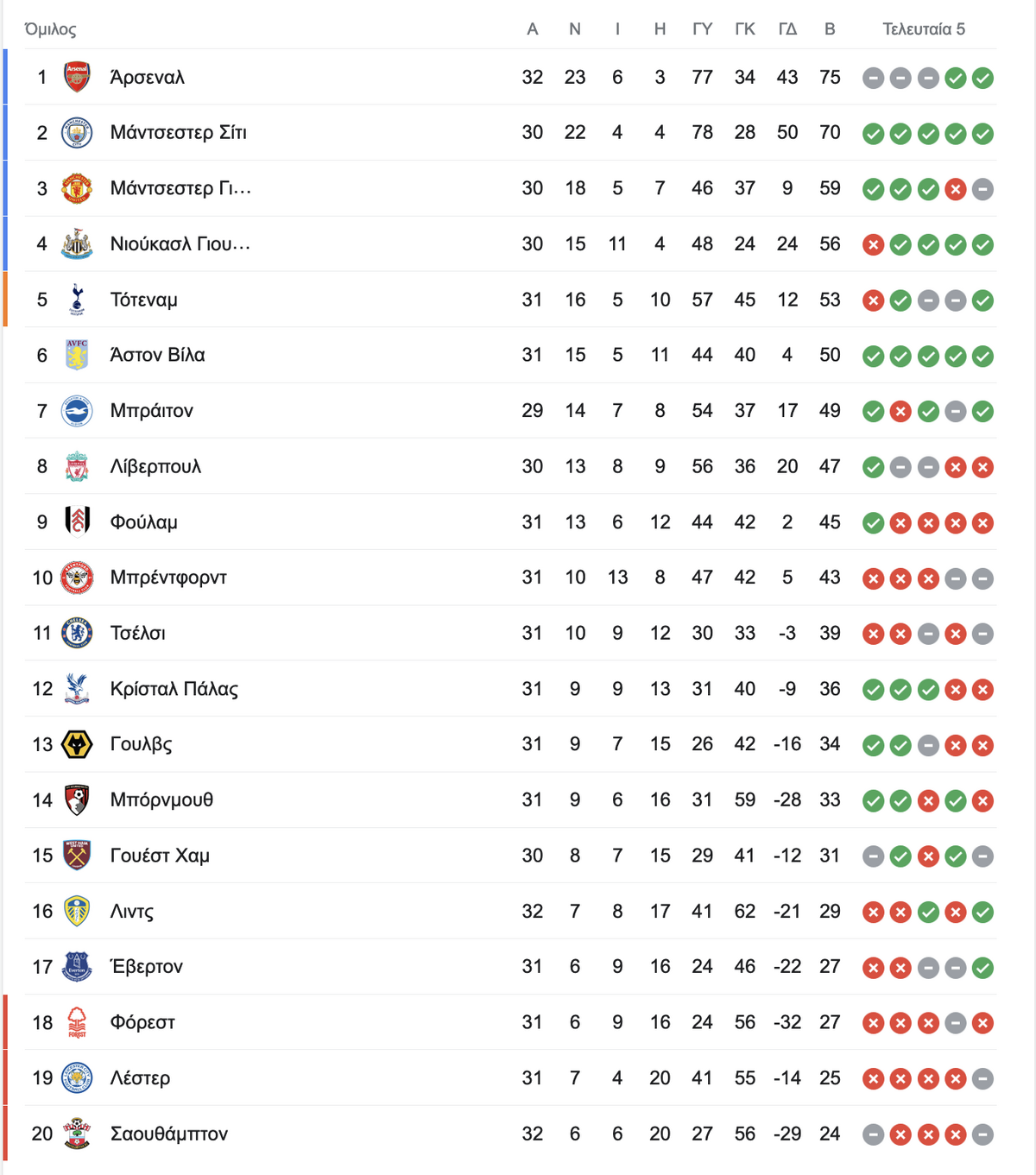Click the Crystal Palace eagle crest
Viewport: 1036px width, 1175px height.
tap(77, 689)
